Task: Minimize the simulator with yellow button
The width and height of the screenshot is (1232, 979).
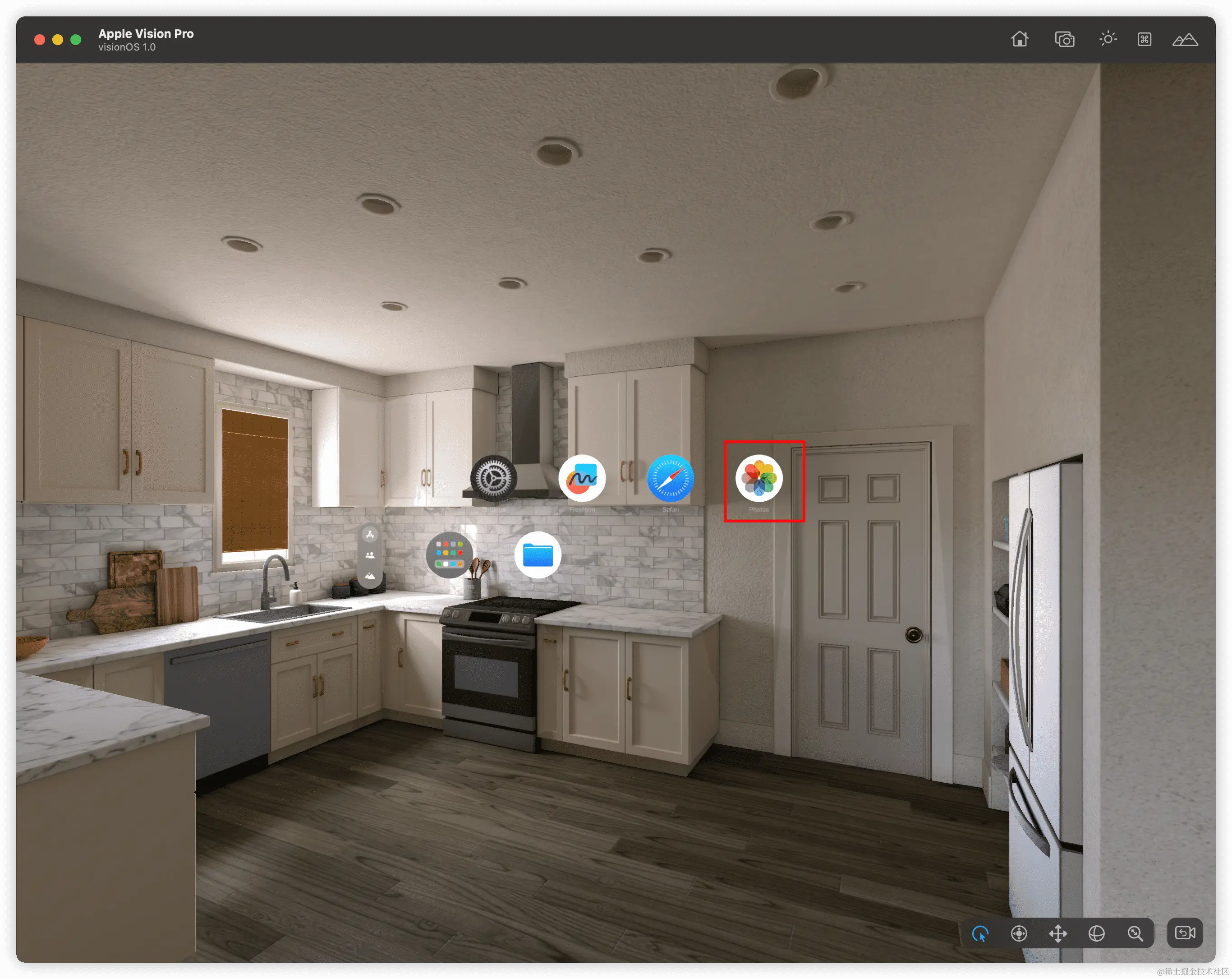Action: point(58,39)
